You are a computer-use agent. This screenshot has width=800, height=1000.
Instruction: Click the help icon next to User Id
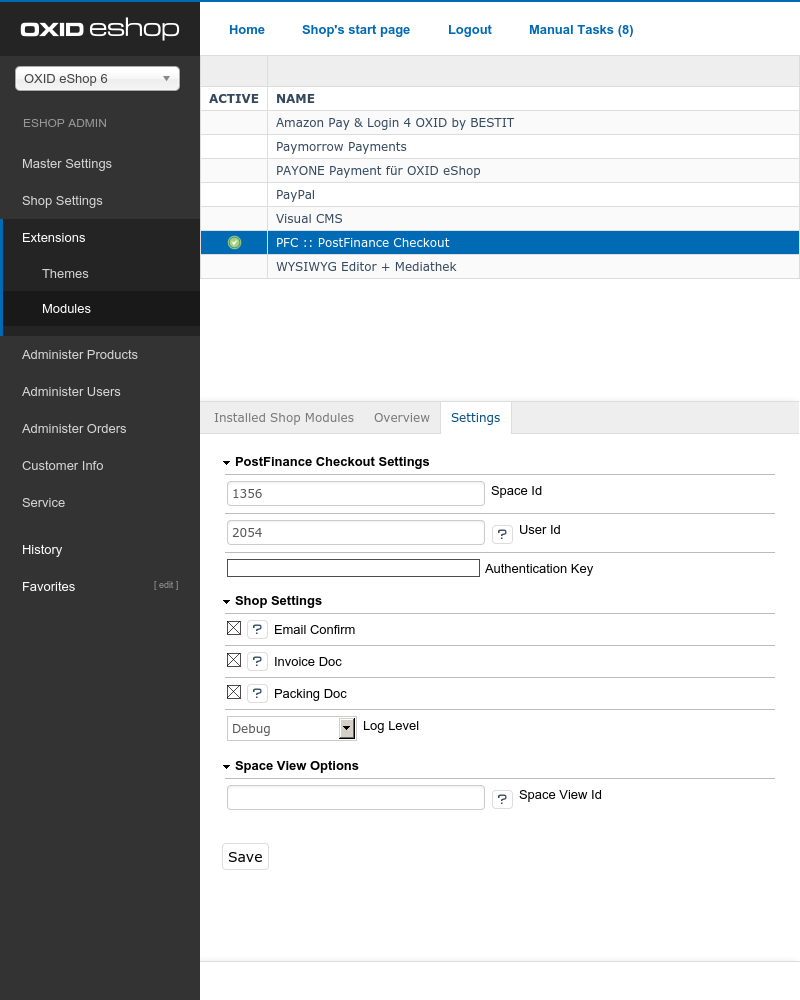[502, 533]
